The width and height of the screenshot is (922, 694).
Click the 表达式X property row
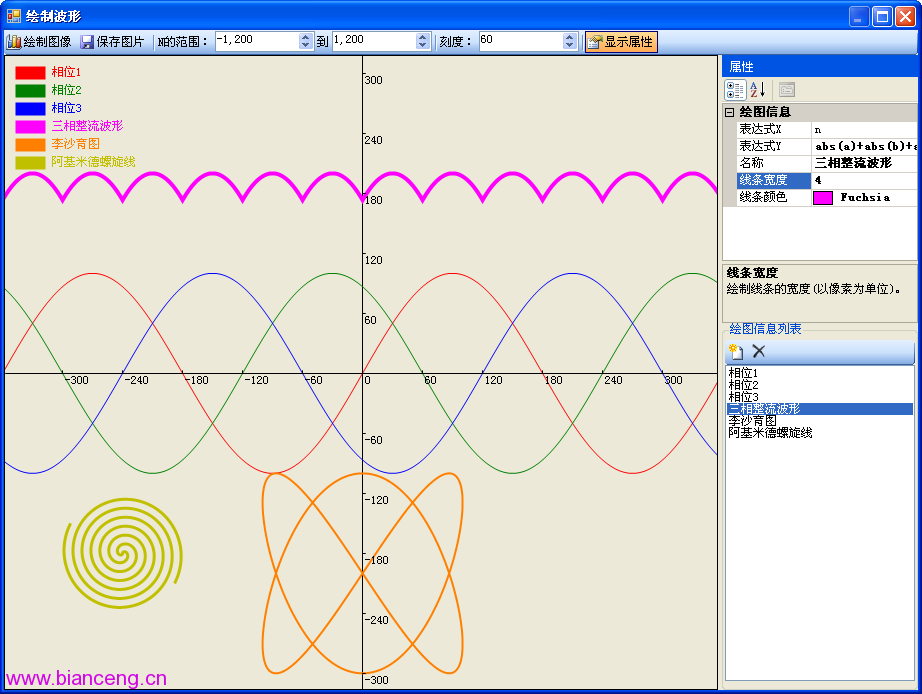point(827,129)
